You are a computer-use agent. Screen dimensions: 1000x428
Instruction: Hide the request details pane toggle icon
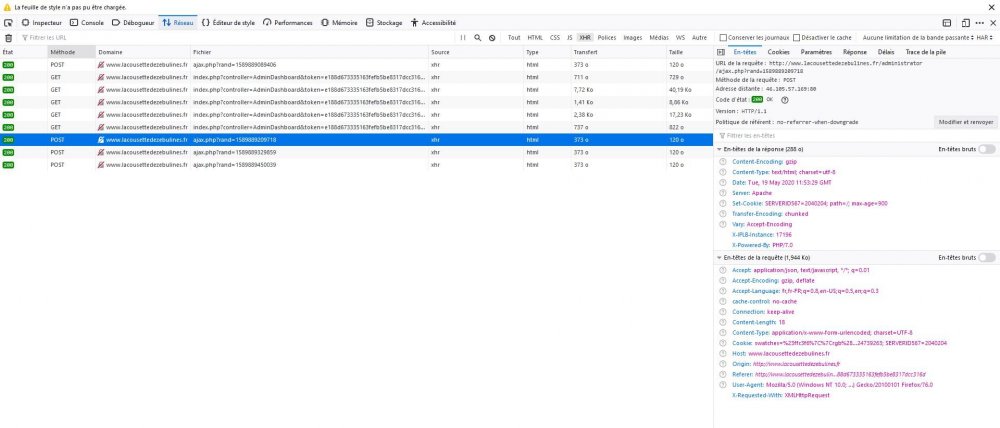pos(721,52)
